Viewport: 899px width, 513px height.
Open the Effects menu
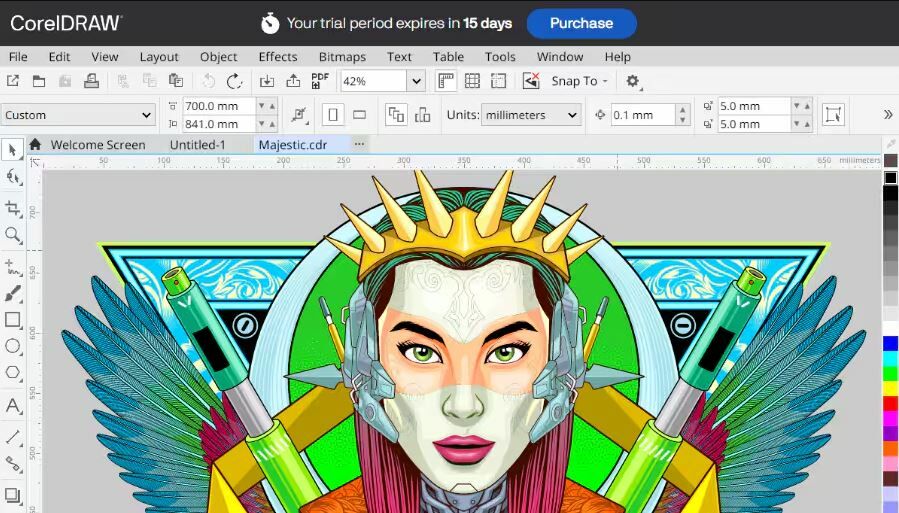point(278,57)
